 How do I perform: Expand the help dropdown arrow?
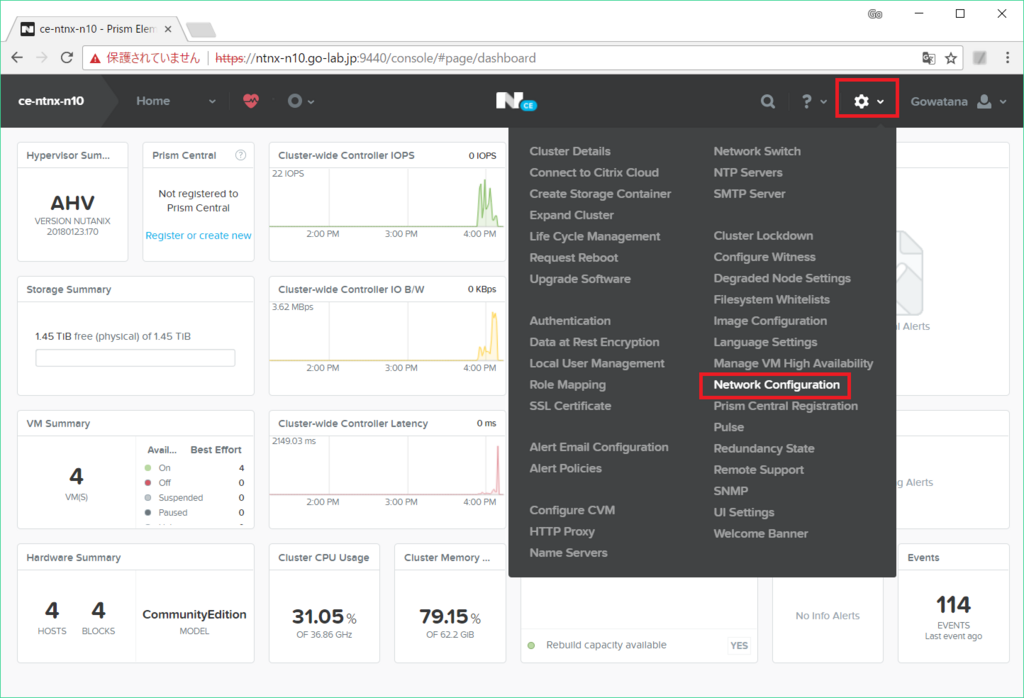tap(824, 102)
